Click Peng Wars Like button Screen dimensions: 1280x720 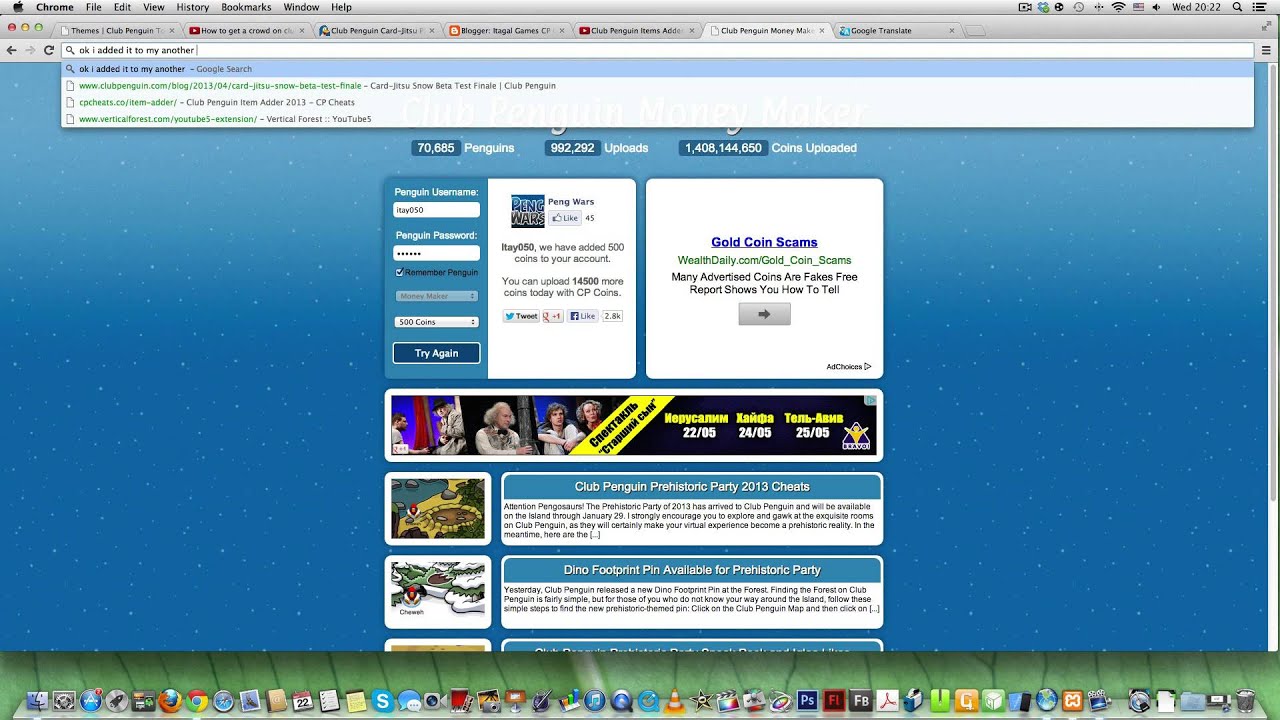click(x=564, y=218)
